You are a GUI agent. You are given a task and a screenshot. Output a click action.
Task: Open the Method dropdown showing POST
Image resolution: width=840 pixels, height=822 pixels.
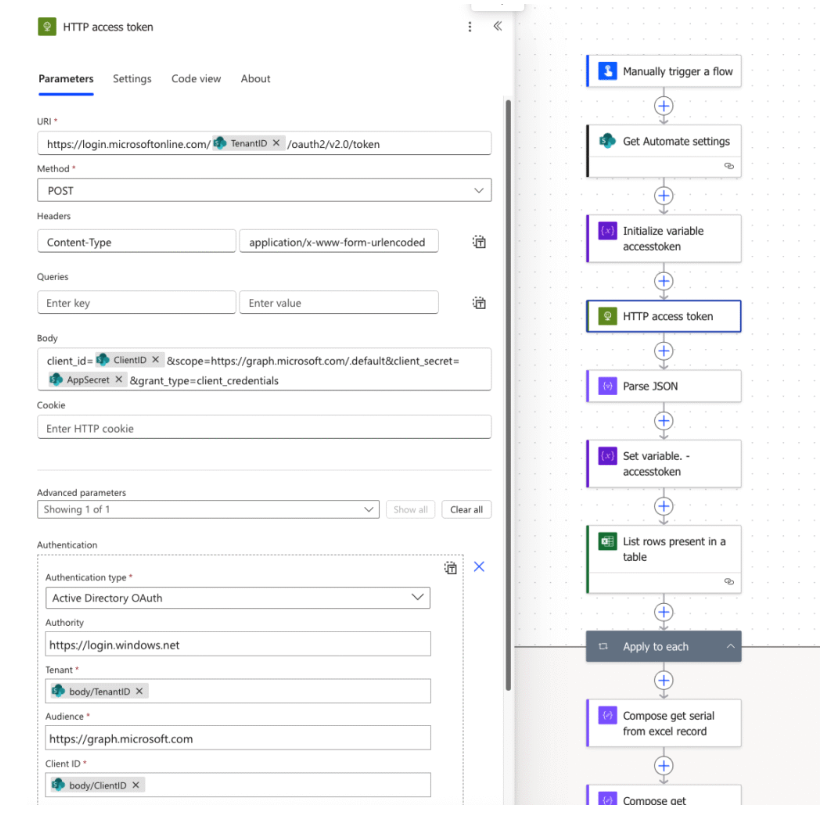coord(264,190)
